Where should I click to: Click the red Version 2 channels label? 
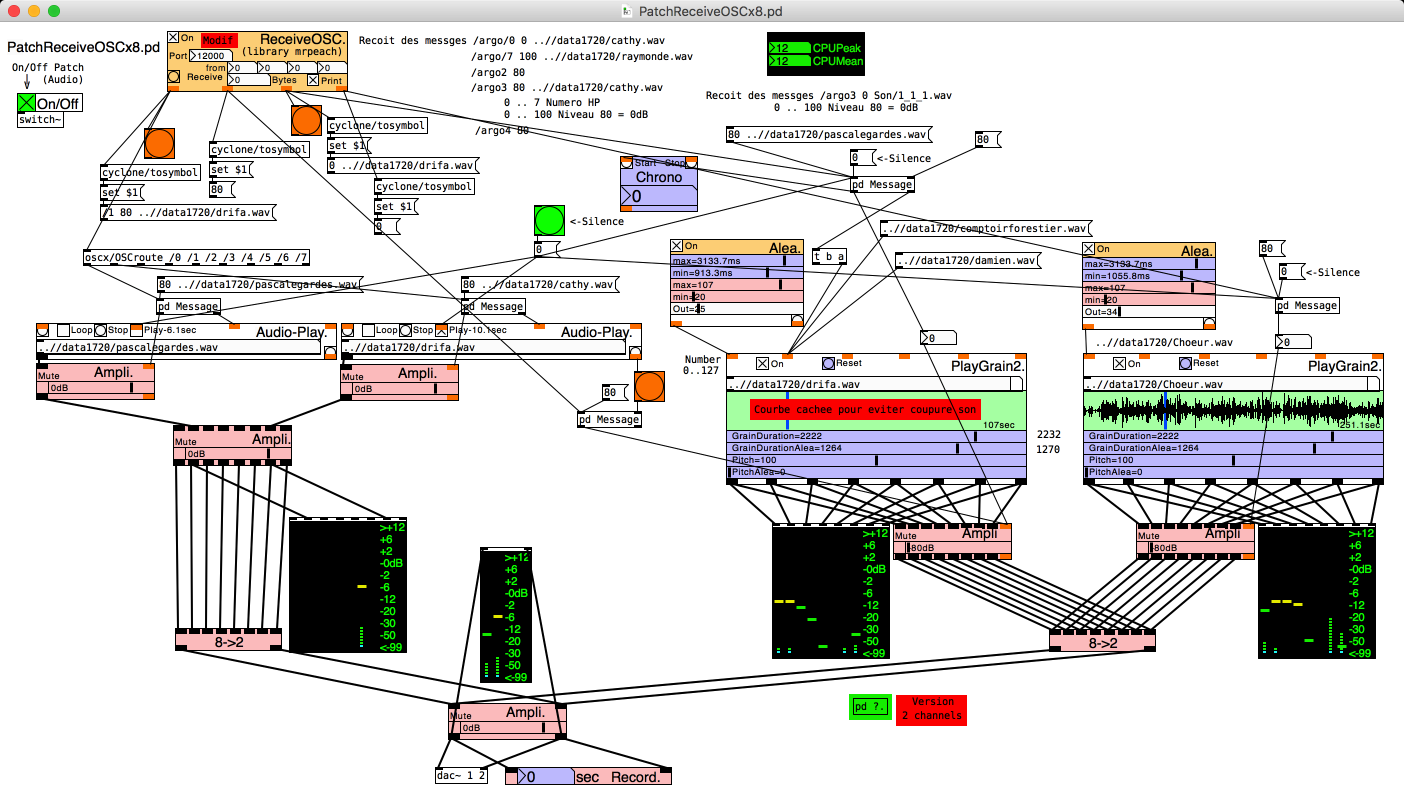click(x=931, y=709)
